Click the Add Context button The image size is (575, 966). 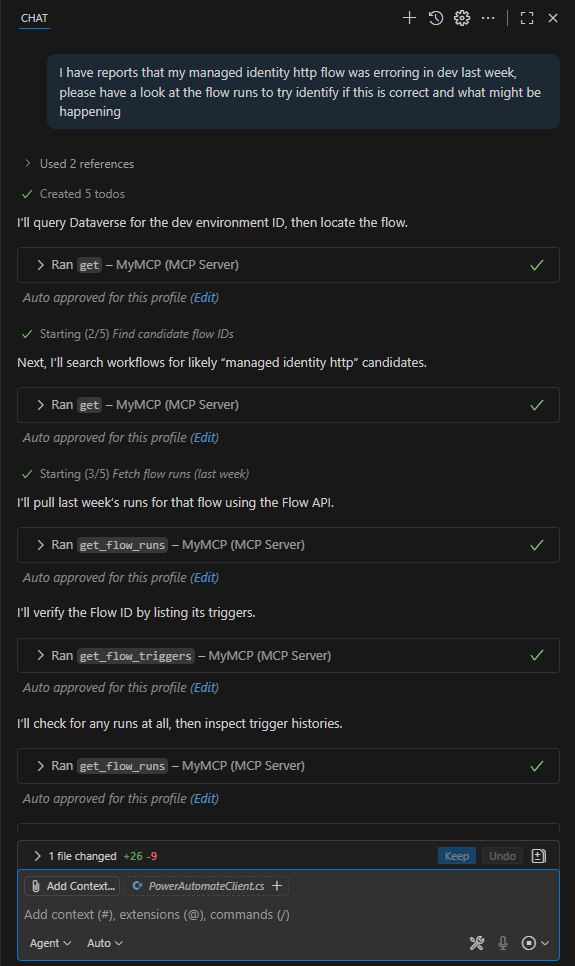click(72, 886)
